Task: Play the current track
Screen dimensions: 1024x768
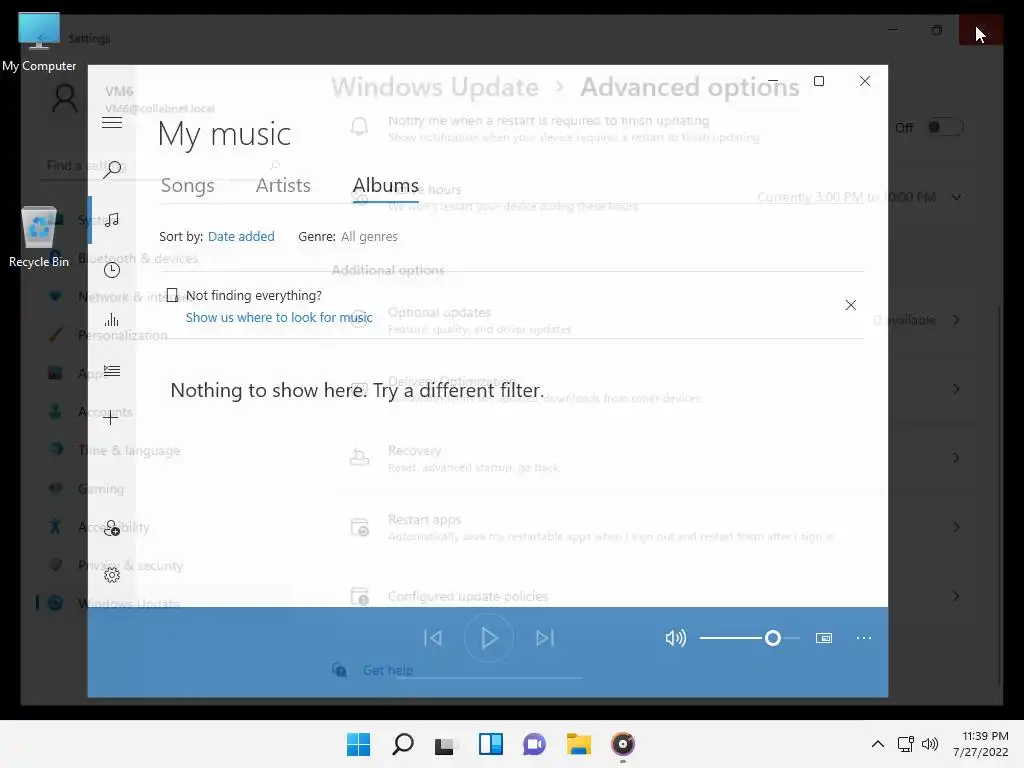Action: [x=488, y=638]
